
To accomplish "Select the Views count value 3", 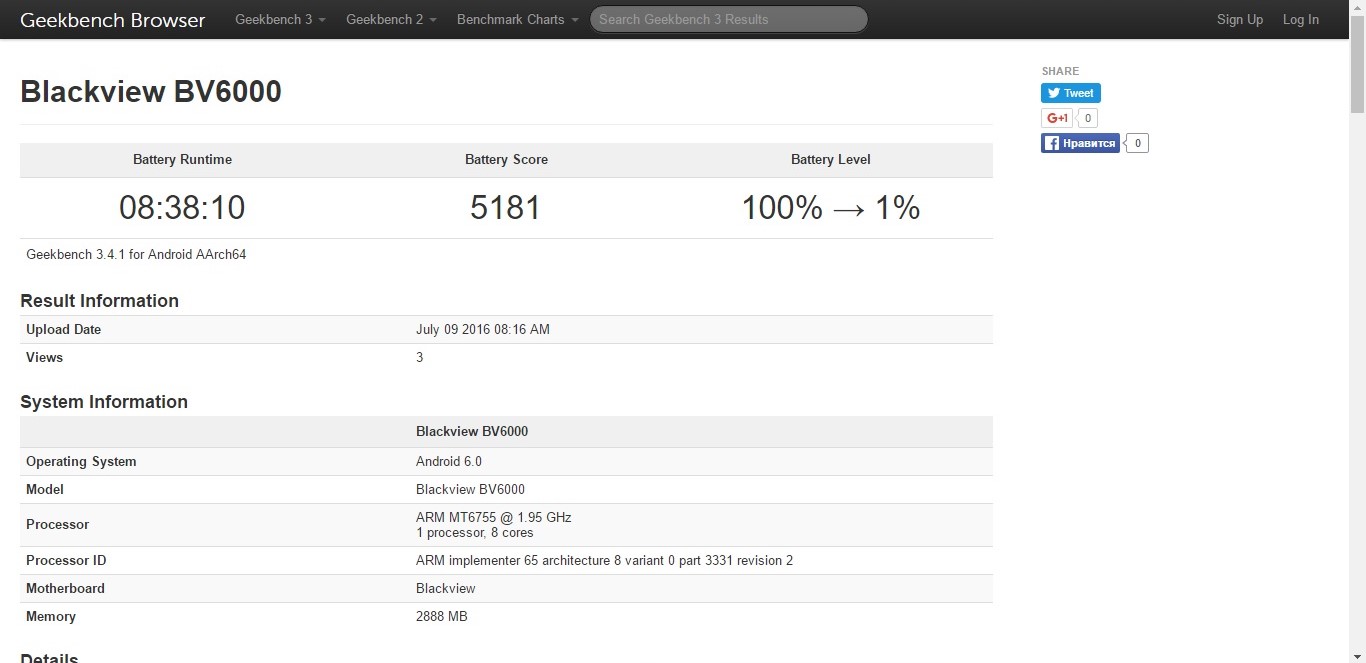I will pos(420,357).
